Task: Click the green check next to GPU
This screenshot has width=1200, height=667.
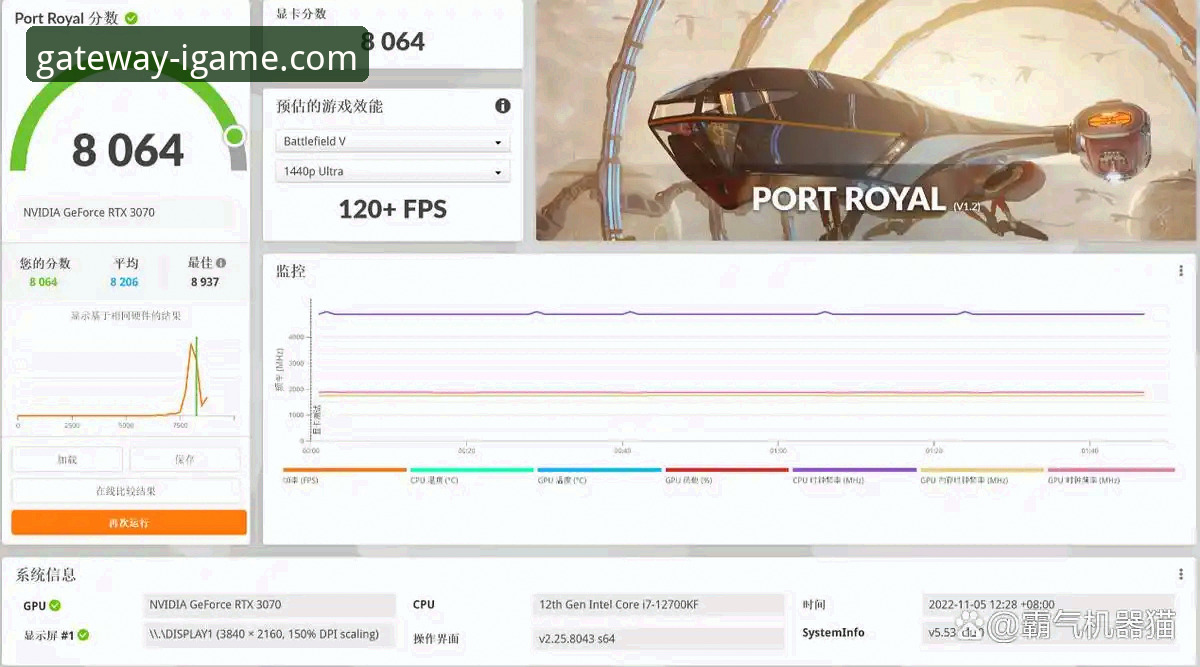Action: click(x=55, y=605)
